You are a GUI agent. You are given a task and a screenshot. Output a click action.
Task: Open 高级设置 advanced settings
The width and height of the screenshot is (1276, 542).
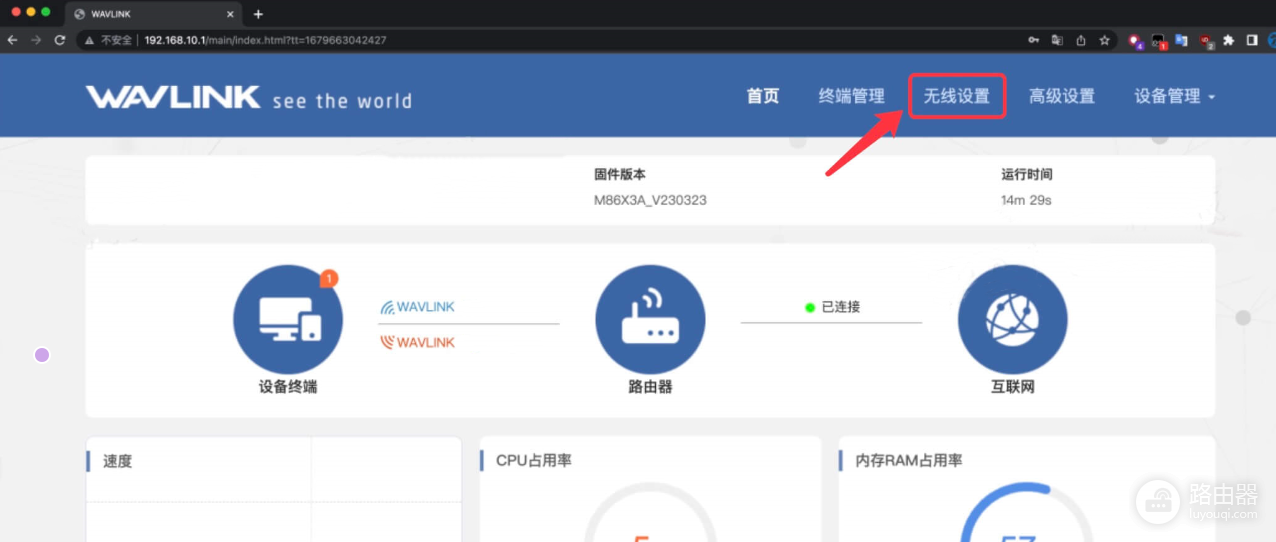coord(1062,96)
